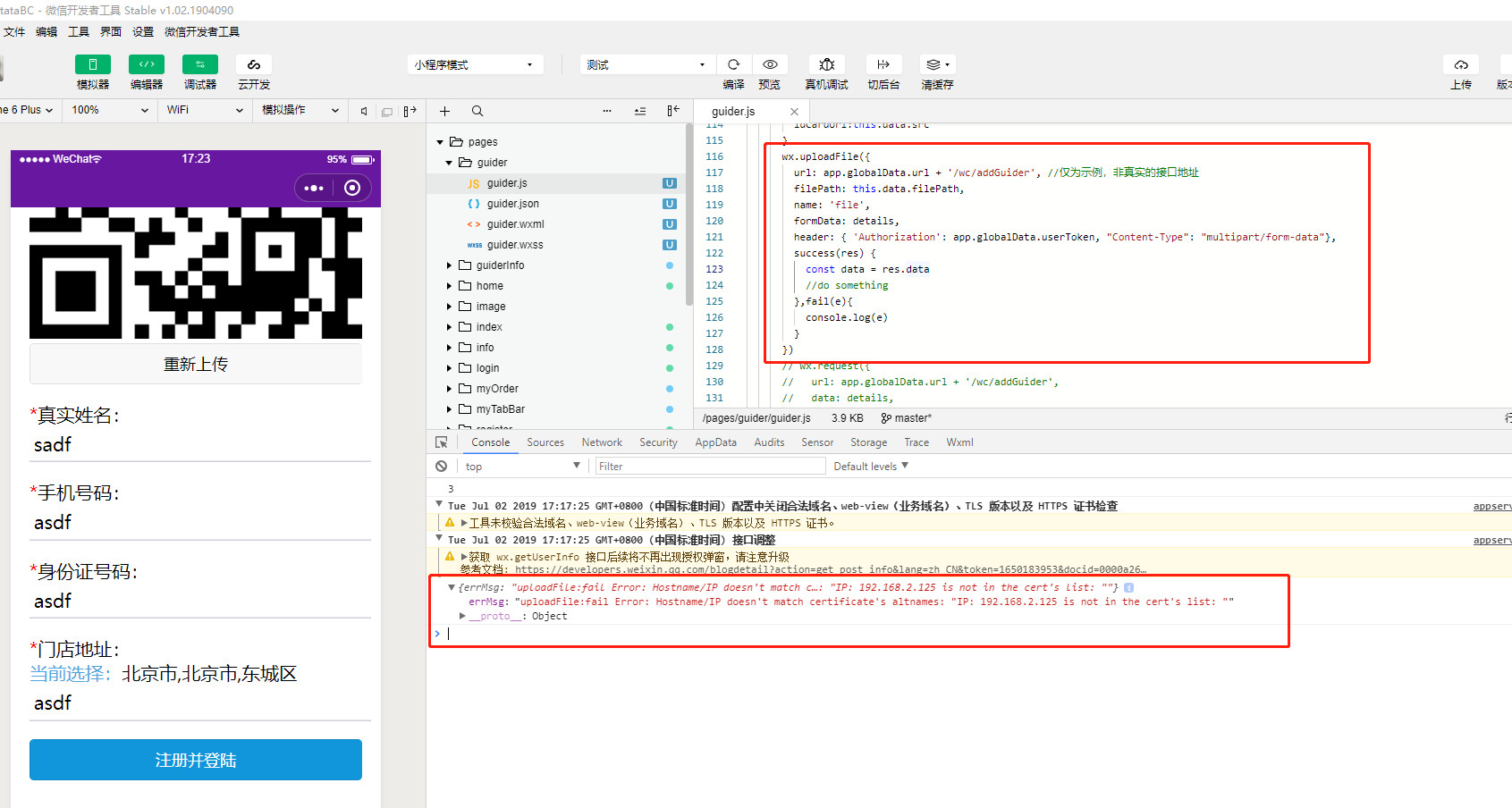Open the mini program mode dropdown

[475, 64]
